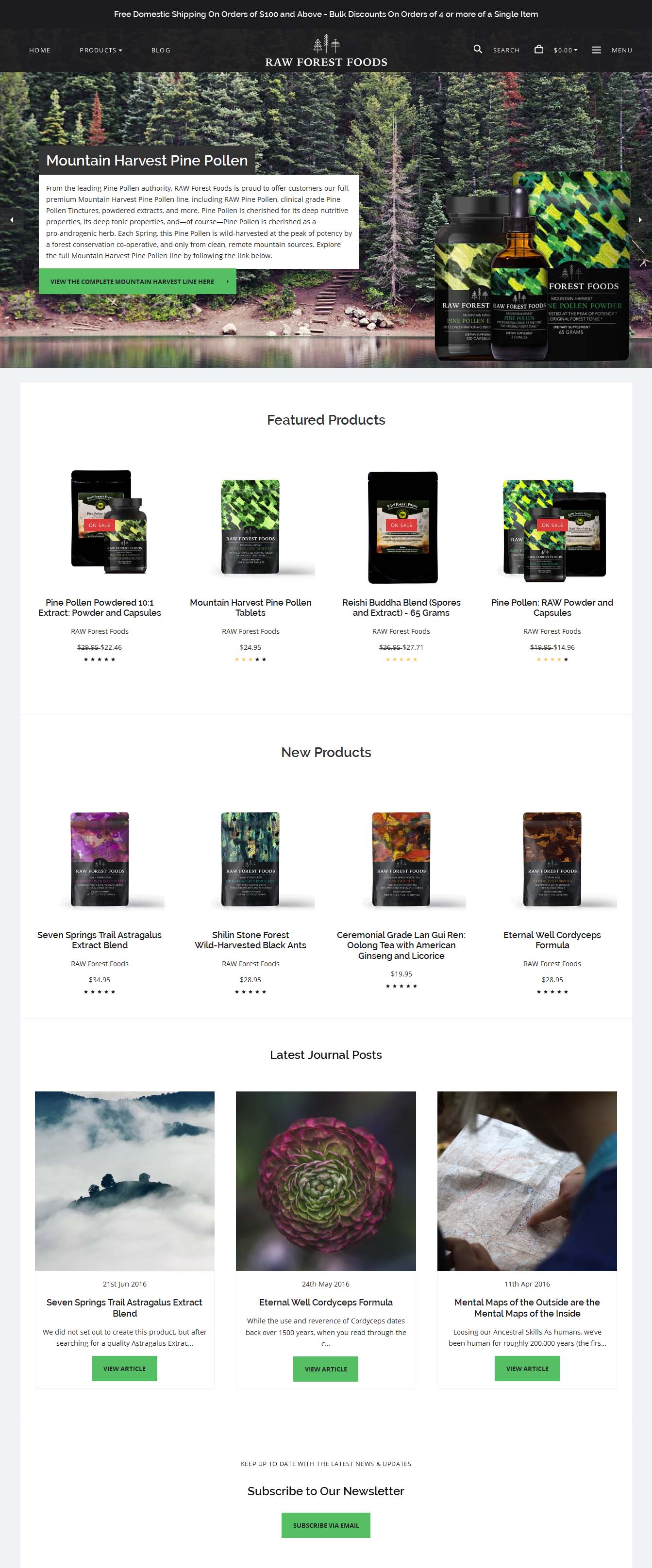Click the ON SALE badge on Reishi Buddha Blend

401,525
